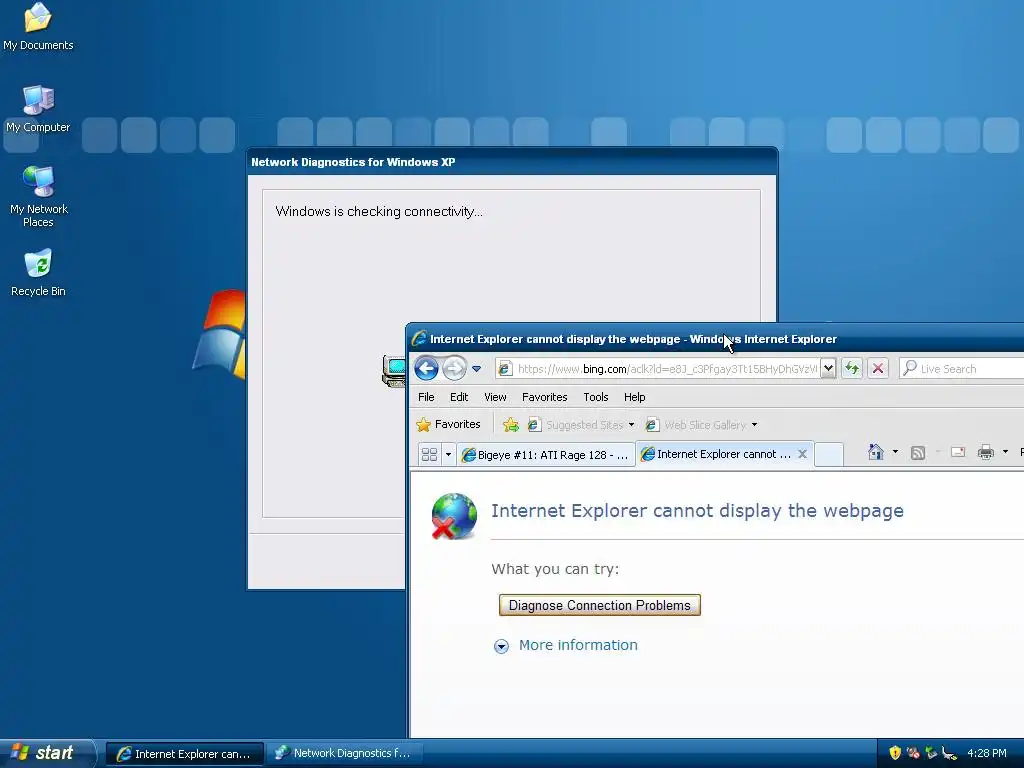The image size is (1024, 768).
Task: Click the globe with red X error icon
Action: (x=454, y=516)
